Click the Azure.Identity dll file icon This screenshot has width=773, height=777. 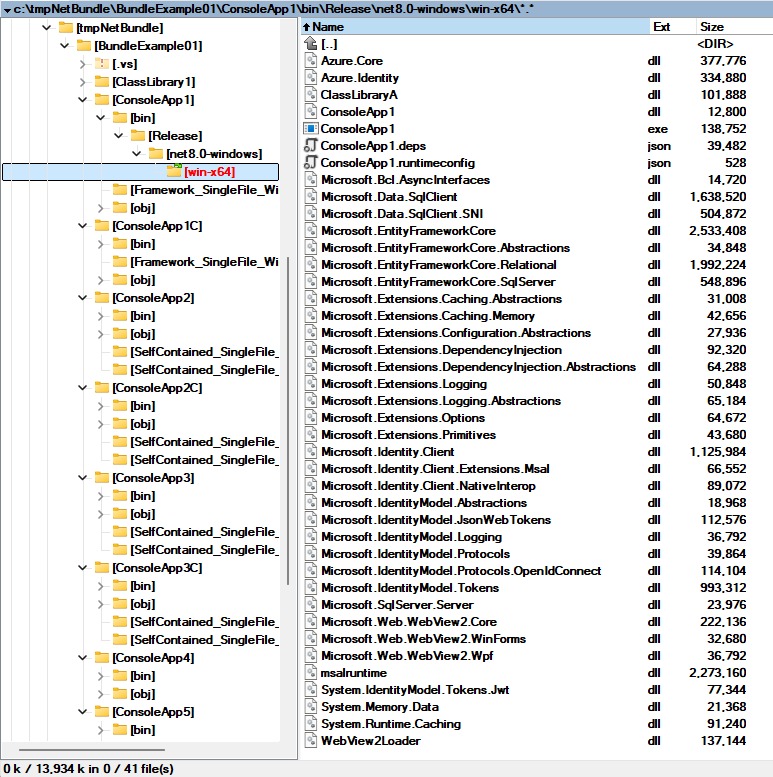(x=310, y=78)
